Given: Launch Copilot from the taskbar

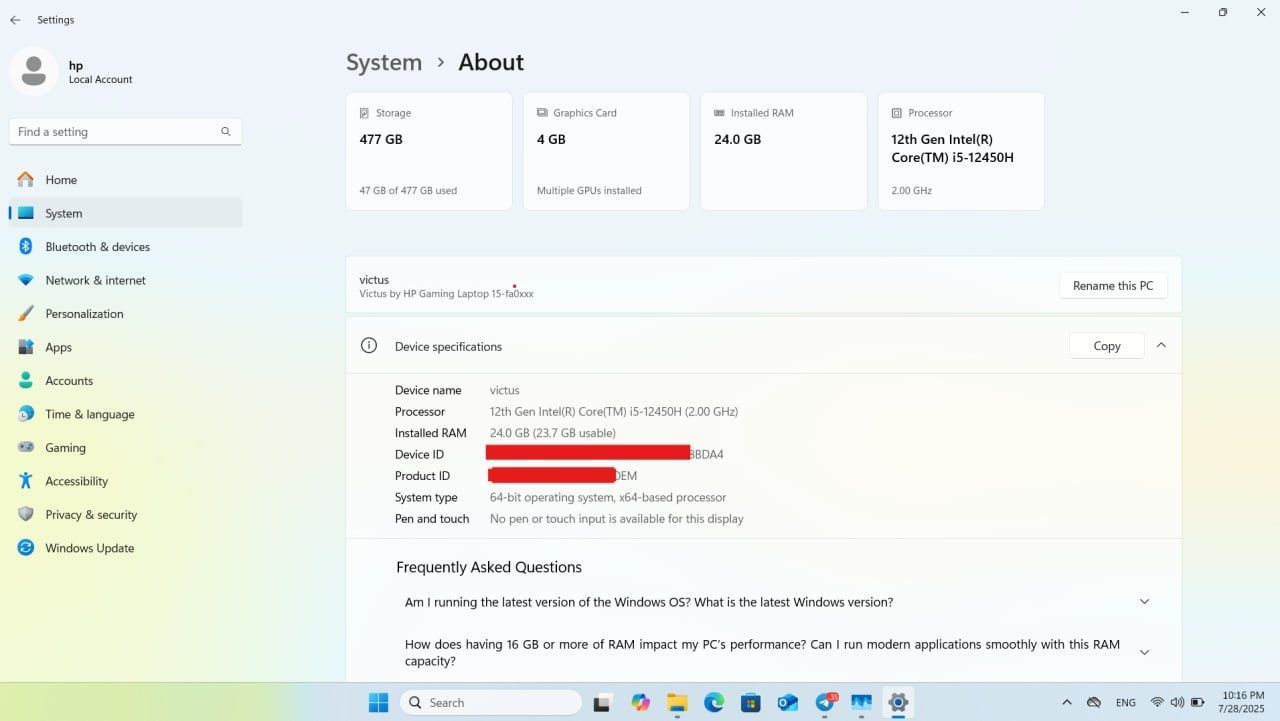Looking at the screenshot, I should [x=641, y=703].
